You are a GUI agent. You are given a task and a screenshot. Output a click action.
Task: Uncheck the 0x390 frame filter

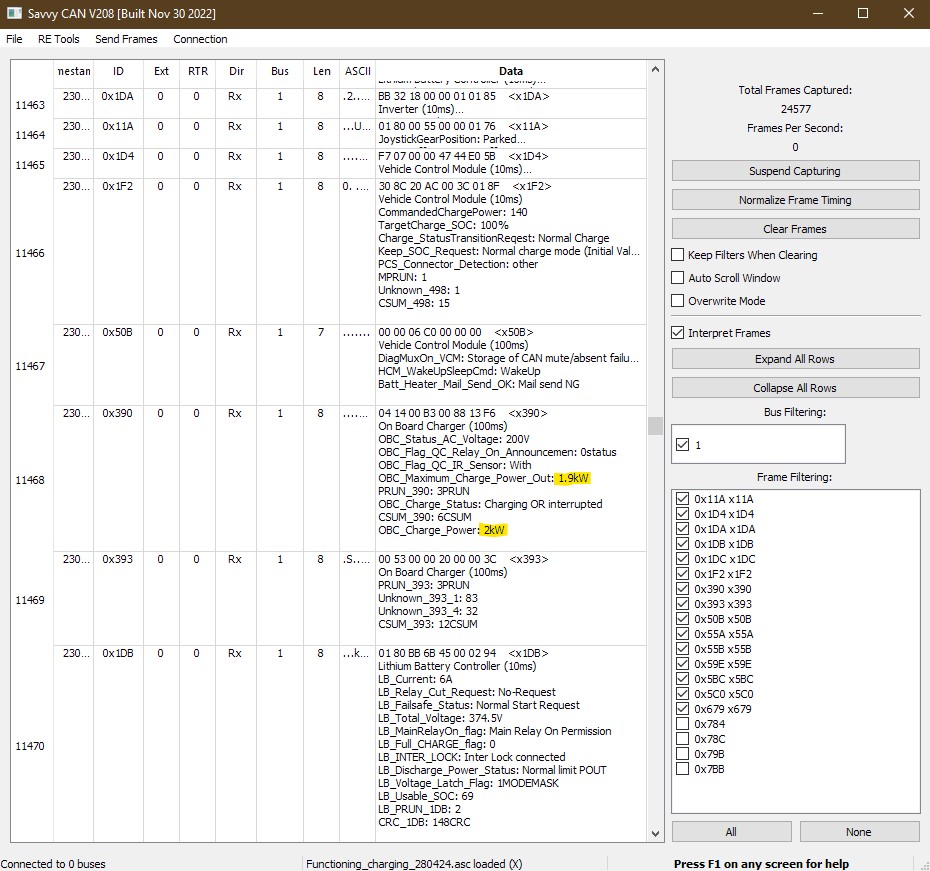(683, 589)
